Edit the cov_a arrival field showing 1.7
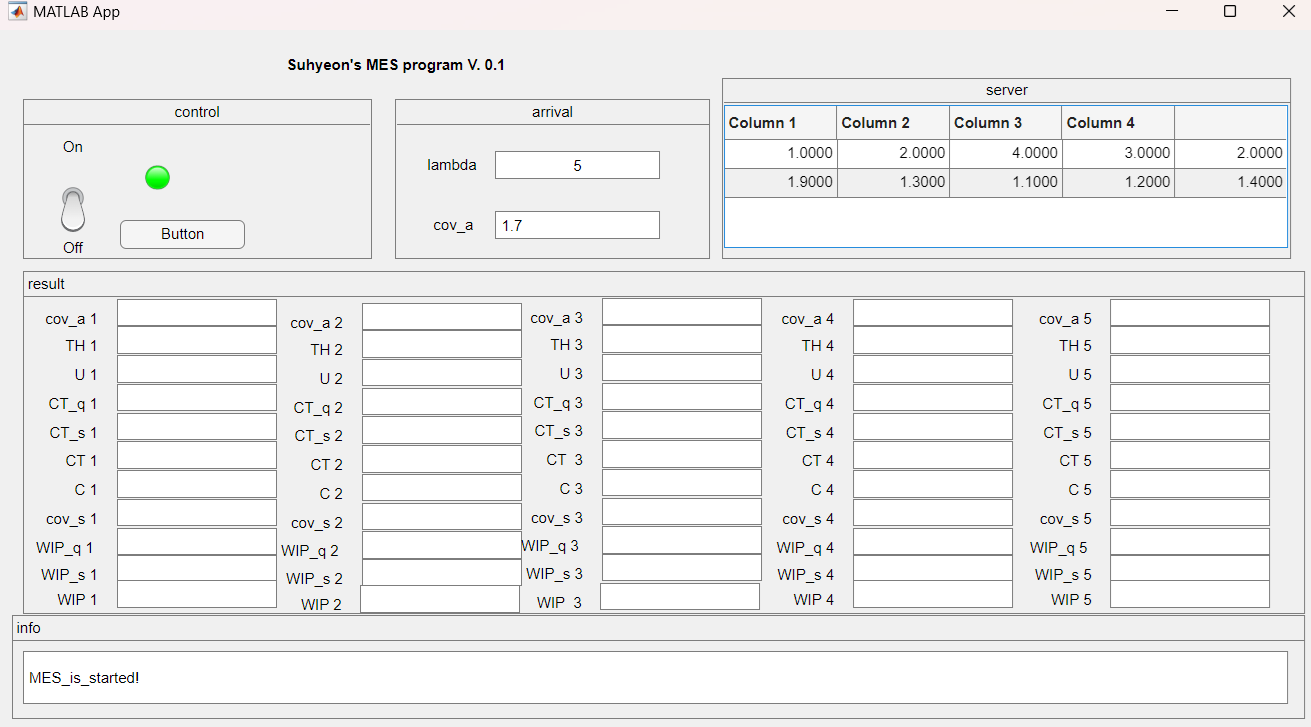 pyautogui.click(x=577, y=225)
